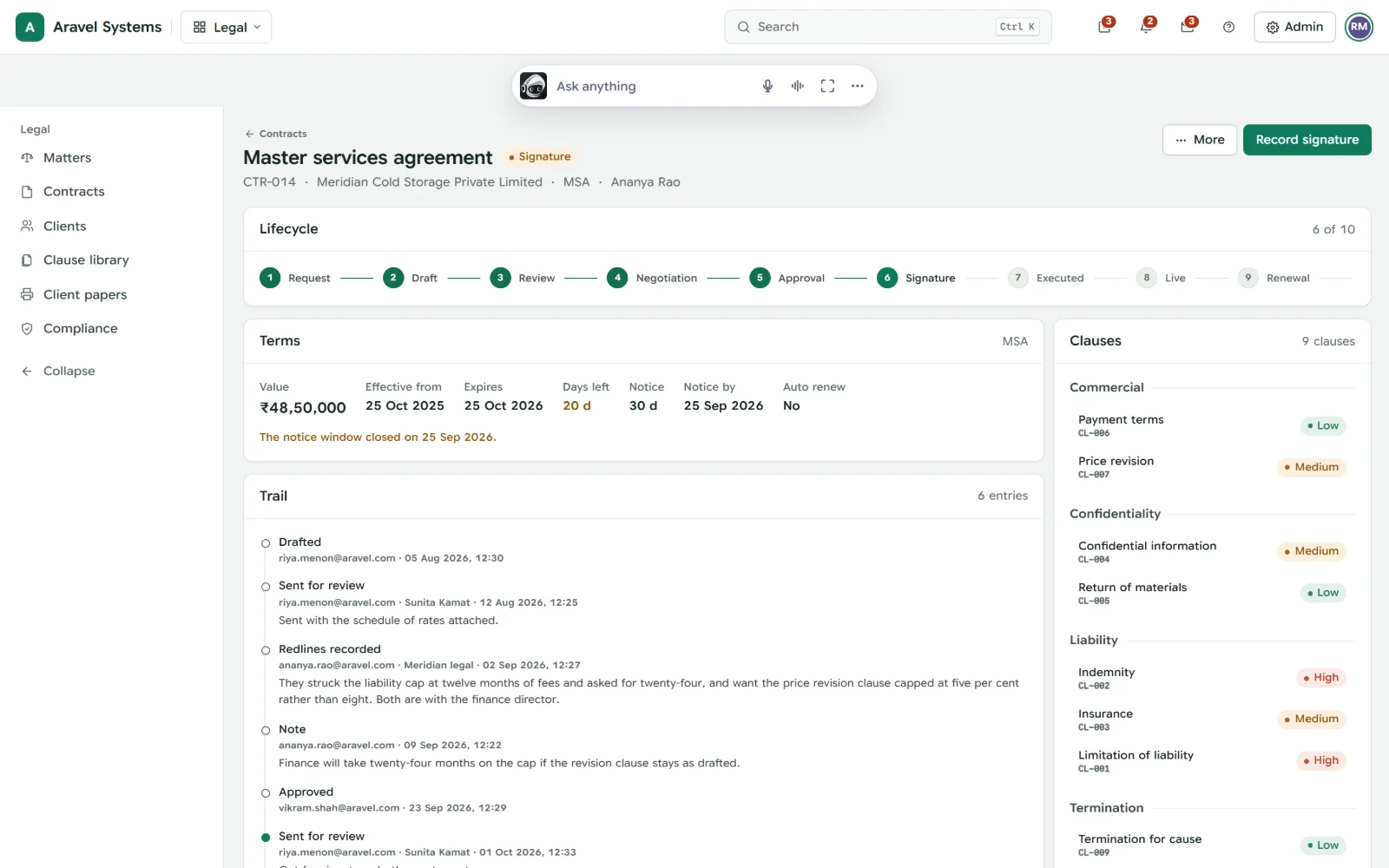
Task: Open Compliance in sidebar
Action: [x=111, y=329]
